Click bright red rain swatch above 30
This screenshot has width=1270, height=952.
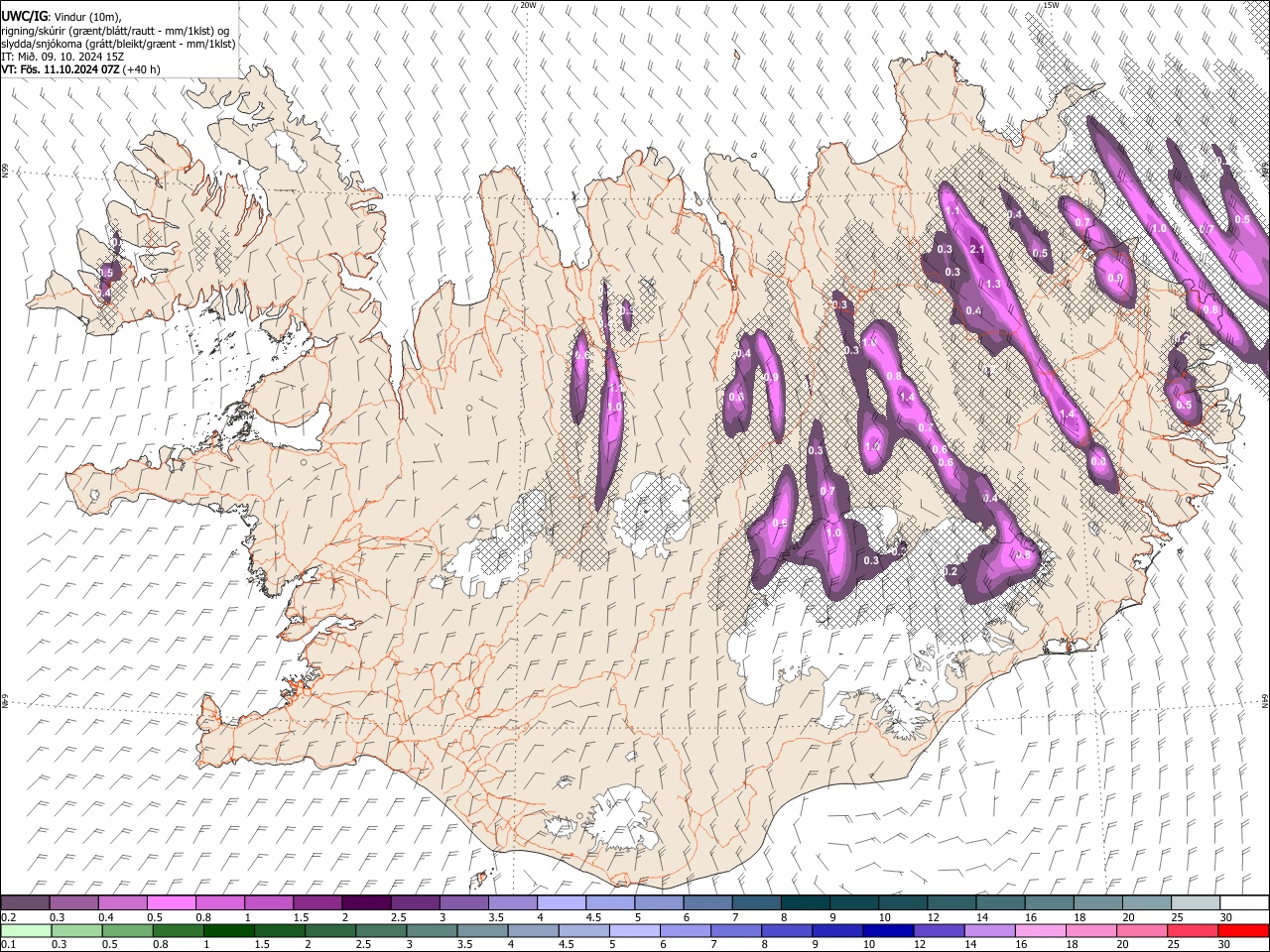click(1244, 930)
